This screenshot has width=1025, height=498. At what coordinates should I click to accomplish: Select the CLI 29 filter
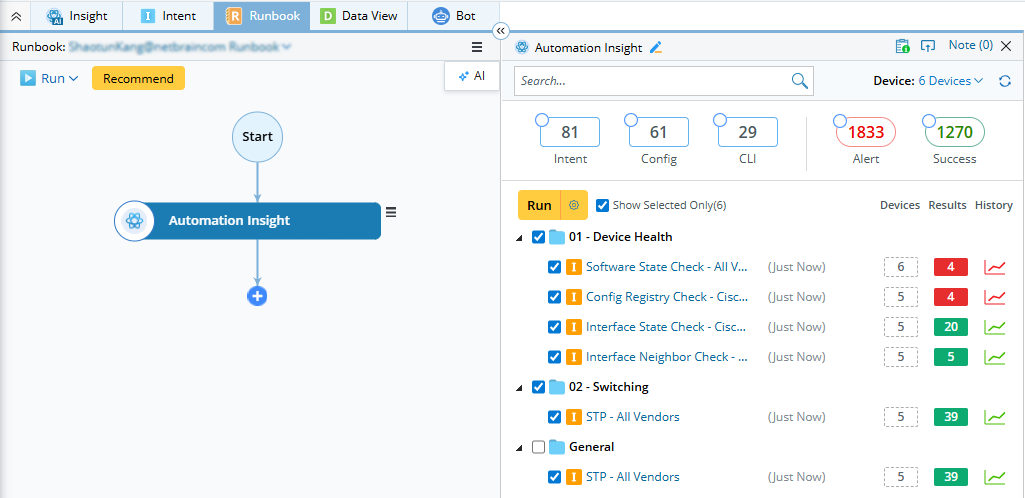click(748, 132)
